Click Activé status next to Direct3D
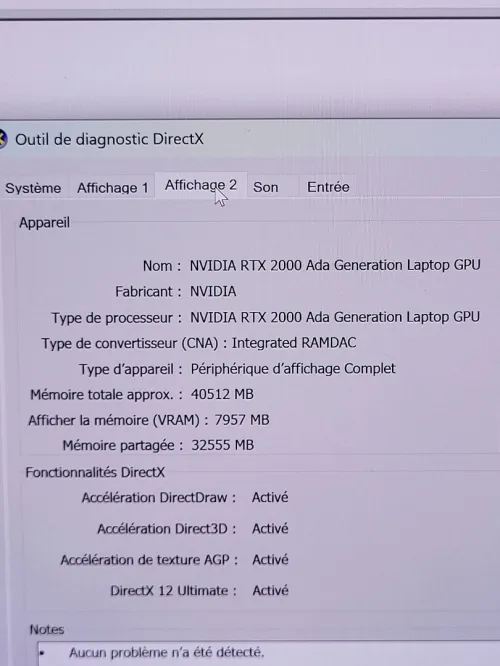 (x=270, y=528)
